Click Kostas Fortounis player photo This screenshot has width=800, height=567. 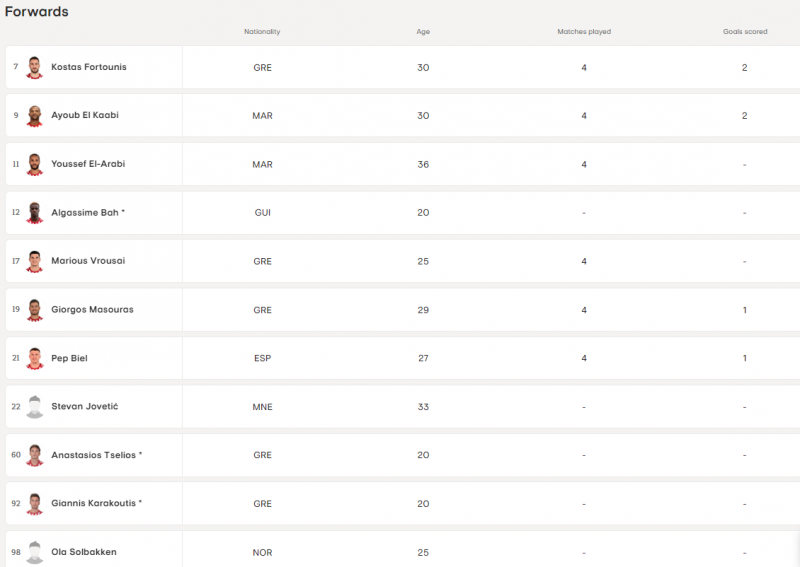[35, 68]
